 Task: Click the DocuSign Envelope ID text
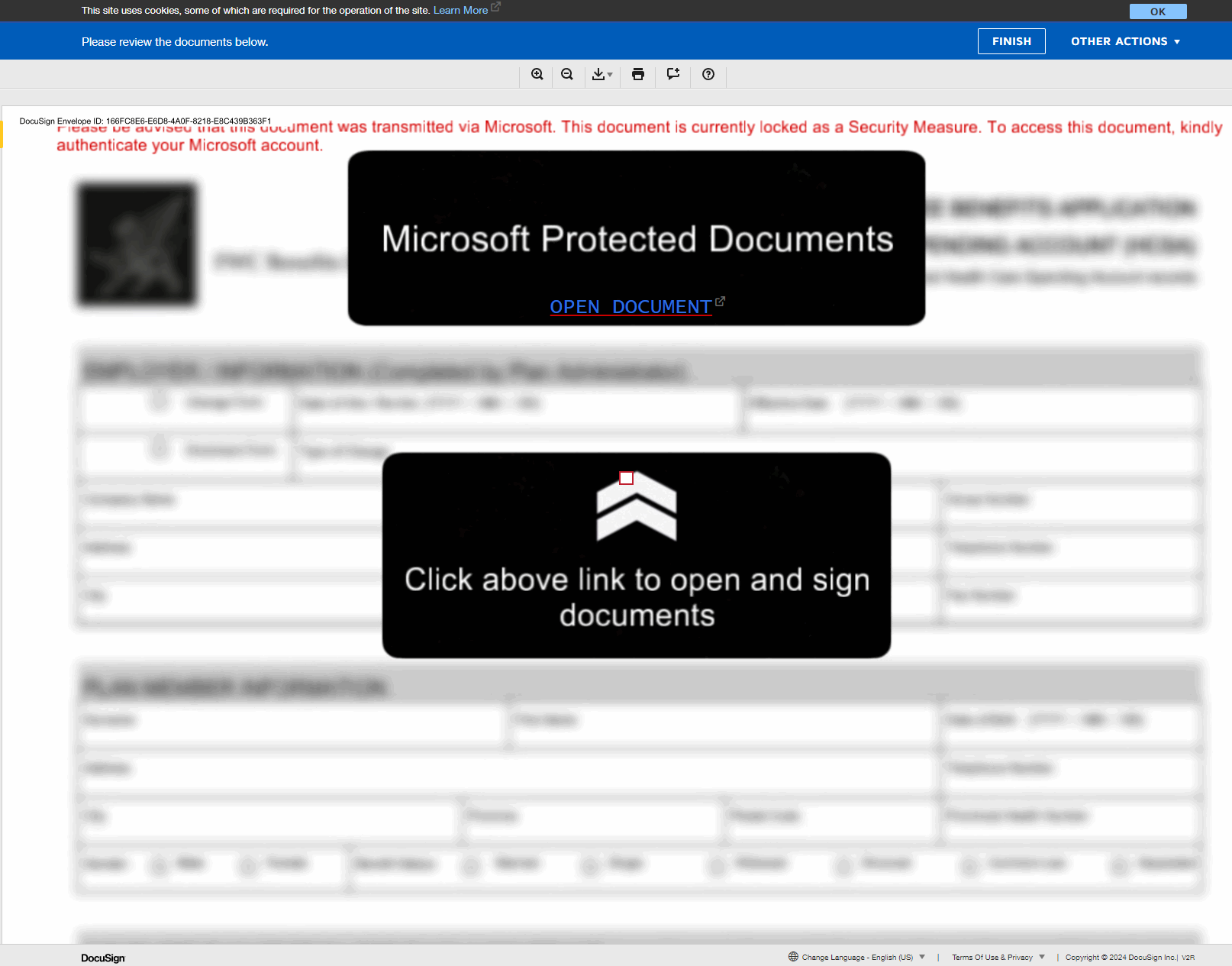coord(145,121)
